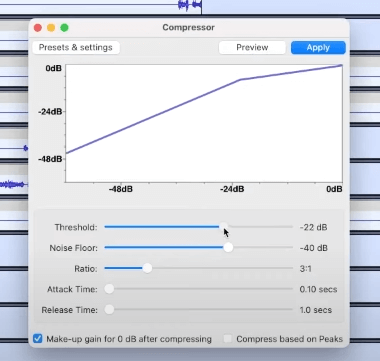Enable Compress based on Peaks checkbox
Viewport: 380px width, 361px height.
tap(228, 339)
